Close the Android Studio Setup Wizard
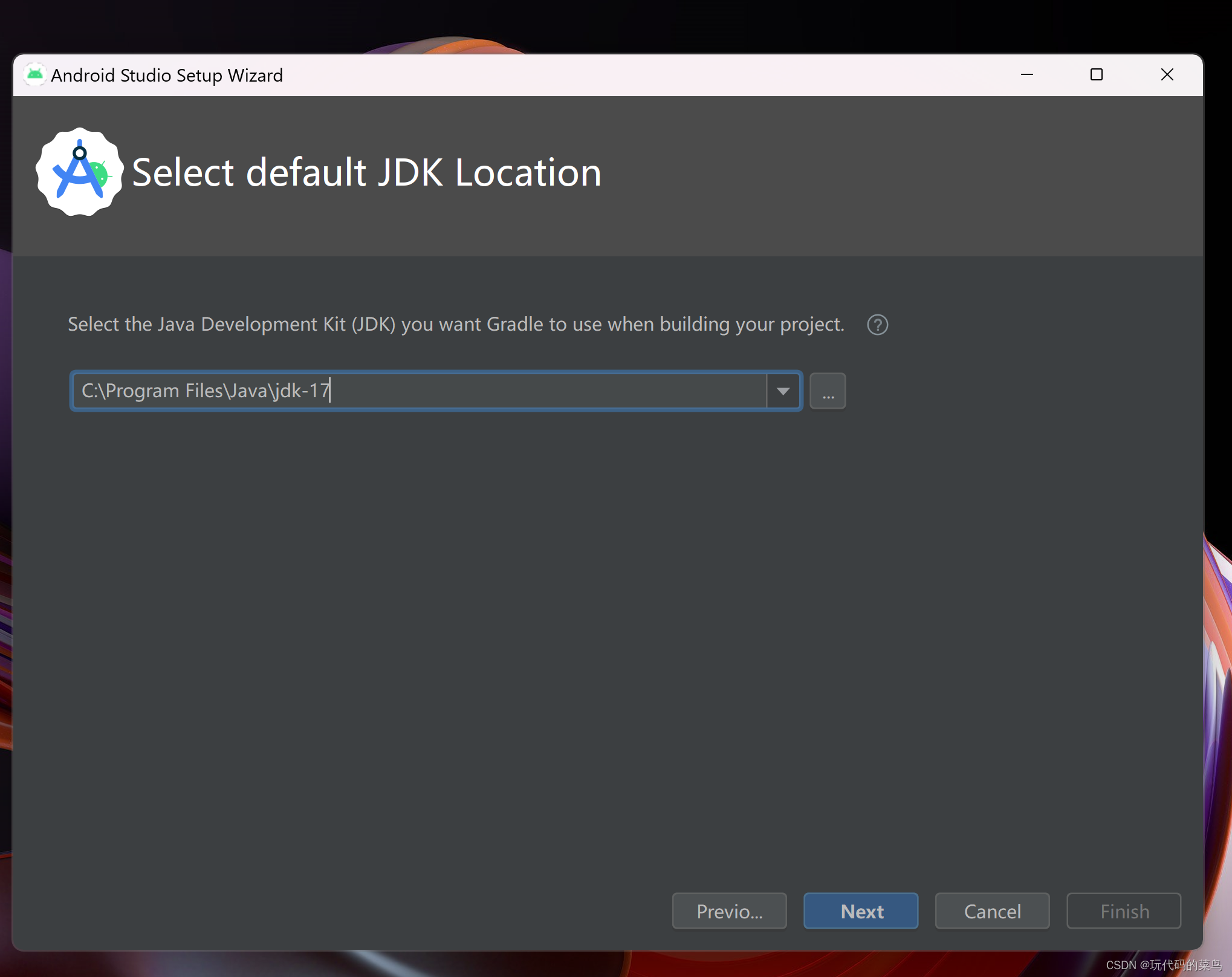Viewport: 1232px width, 977px height. click(x=1167, y=74)
